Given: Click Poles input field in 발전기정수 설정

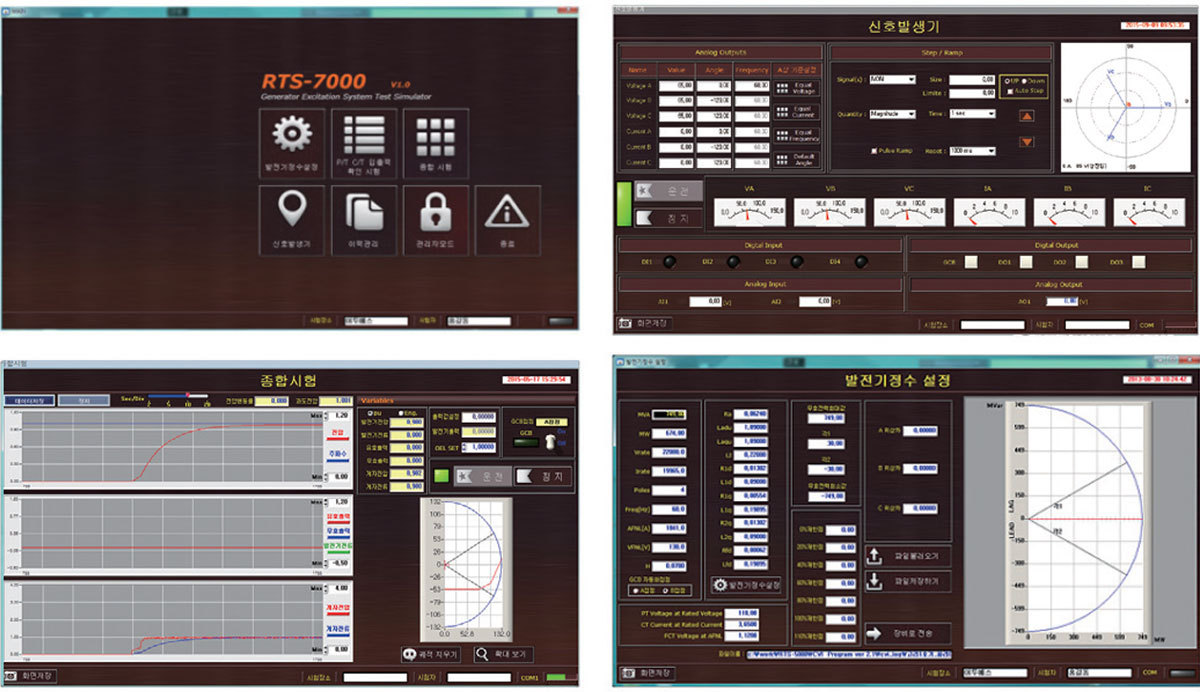Looking at the screenshot, I should (x=669, y=490).
